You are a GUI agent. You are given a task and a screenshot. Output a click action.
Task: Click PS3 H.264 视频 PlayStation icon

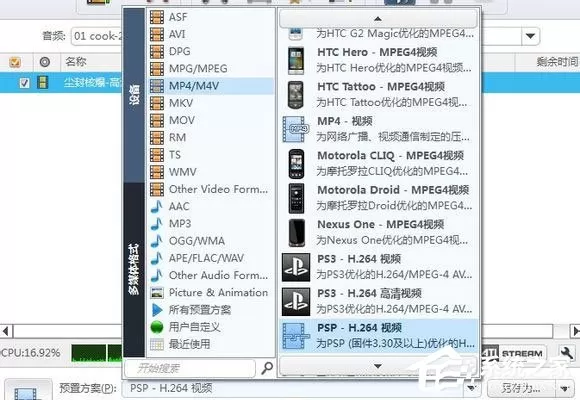[296, 268]
